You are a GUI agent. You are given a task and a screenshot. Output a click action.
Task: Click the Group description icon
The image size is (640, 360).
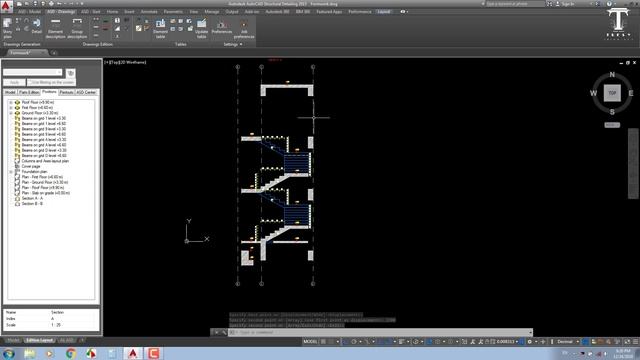77,28
